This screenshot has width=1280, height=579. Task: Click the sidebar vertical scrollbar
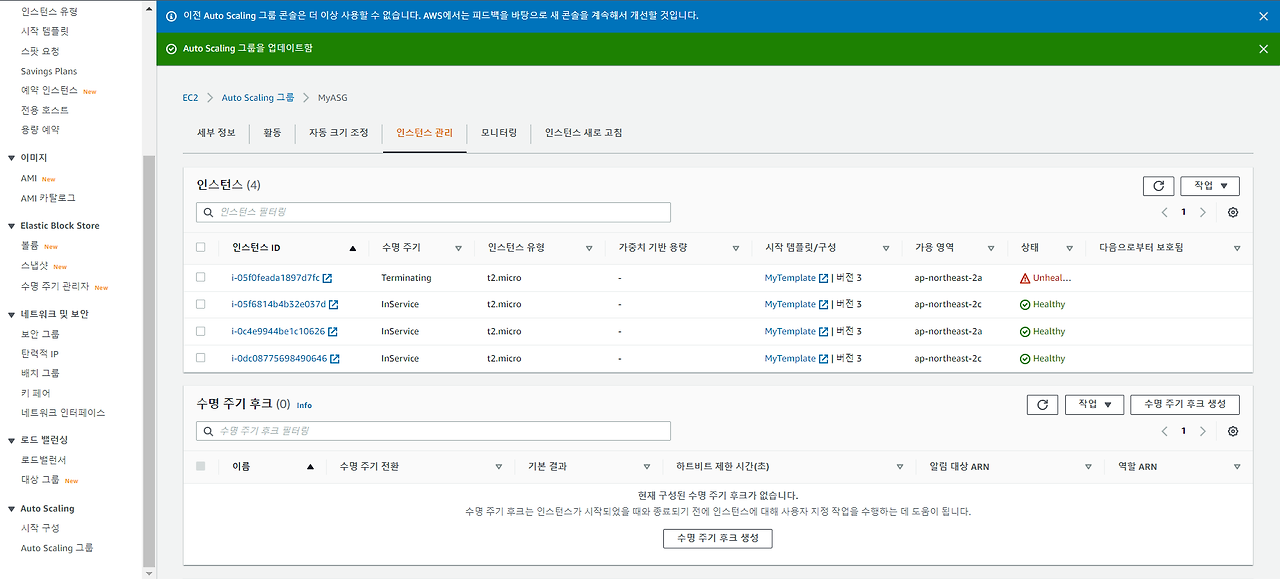149,360
